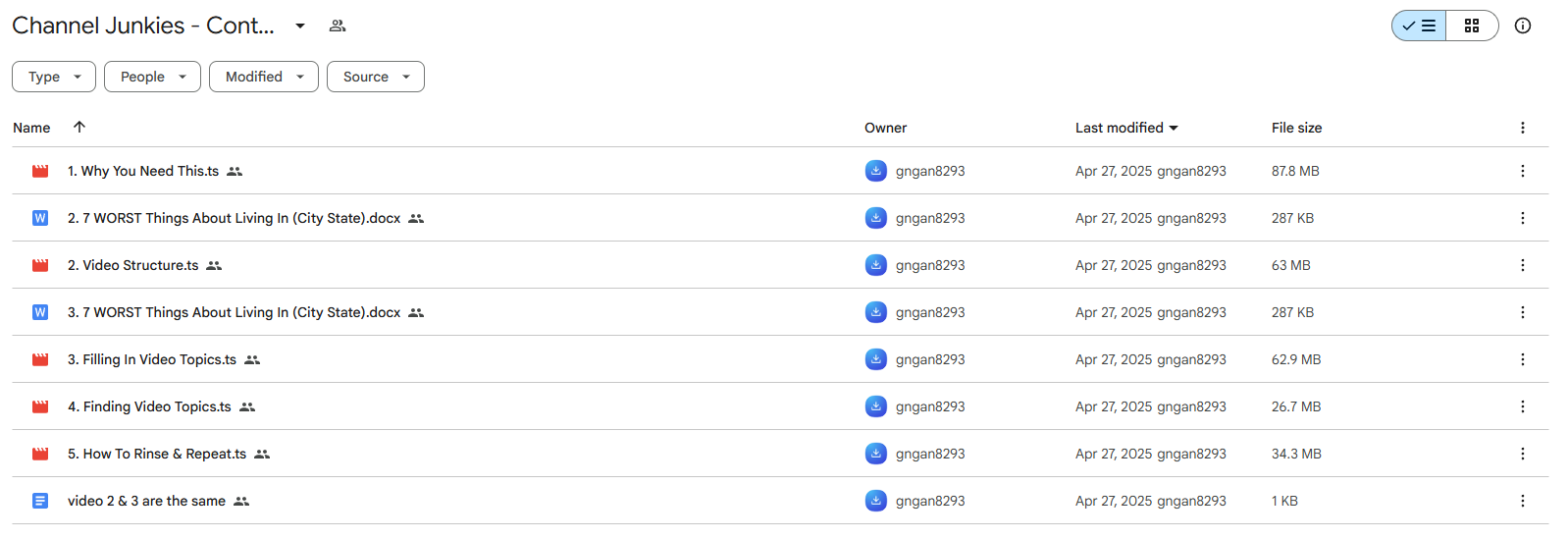Image resolution: width=1568 pixels, height=539 pixels.
Task: Open more actions for 5. How To Rinse & Repeat.ts
Action: point(1522,454)
